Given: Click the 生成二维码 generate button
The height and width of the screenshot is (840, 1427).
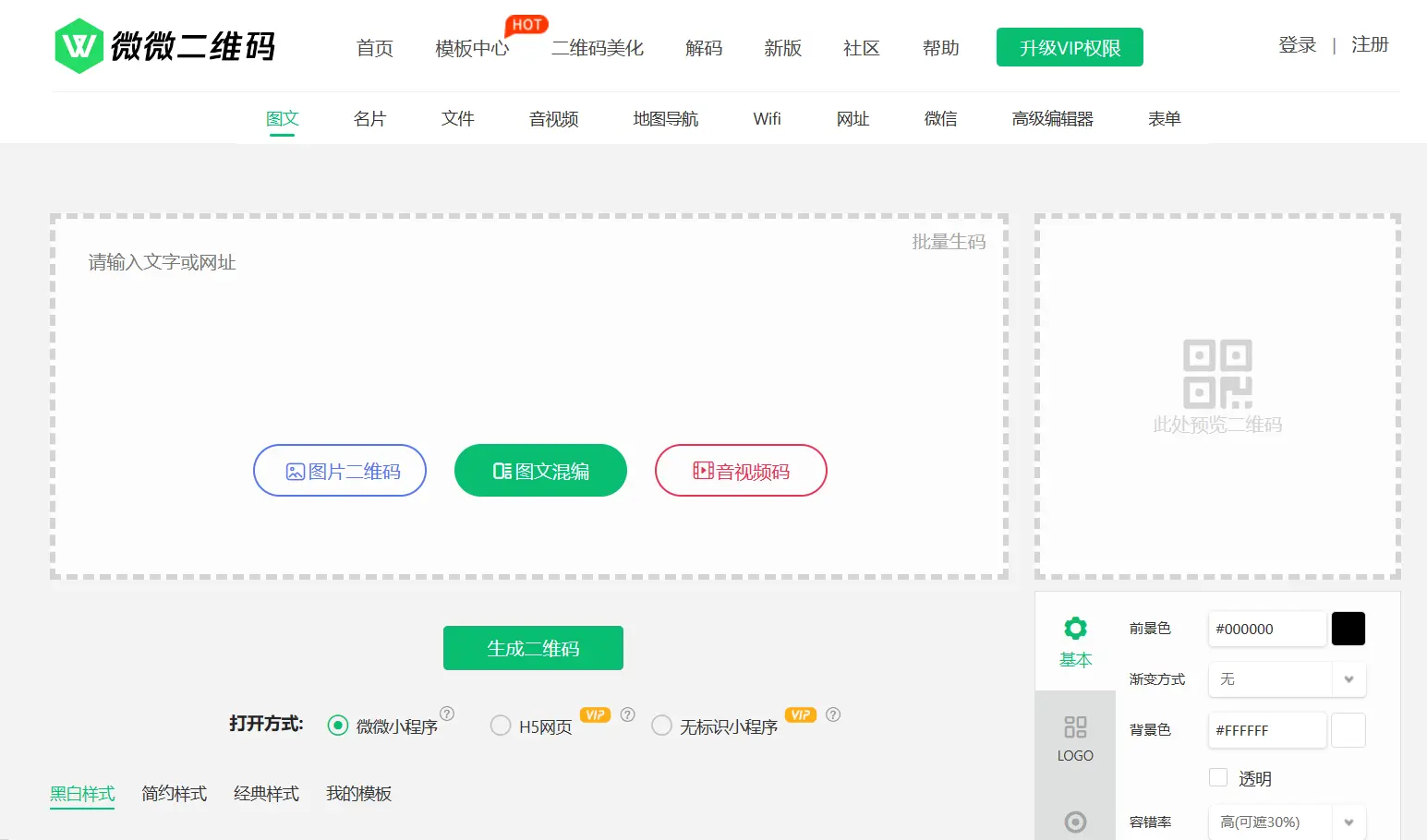Looking at the screenshot, I should (533, 647).
